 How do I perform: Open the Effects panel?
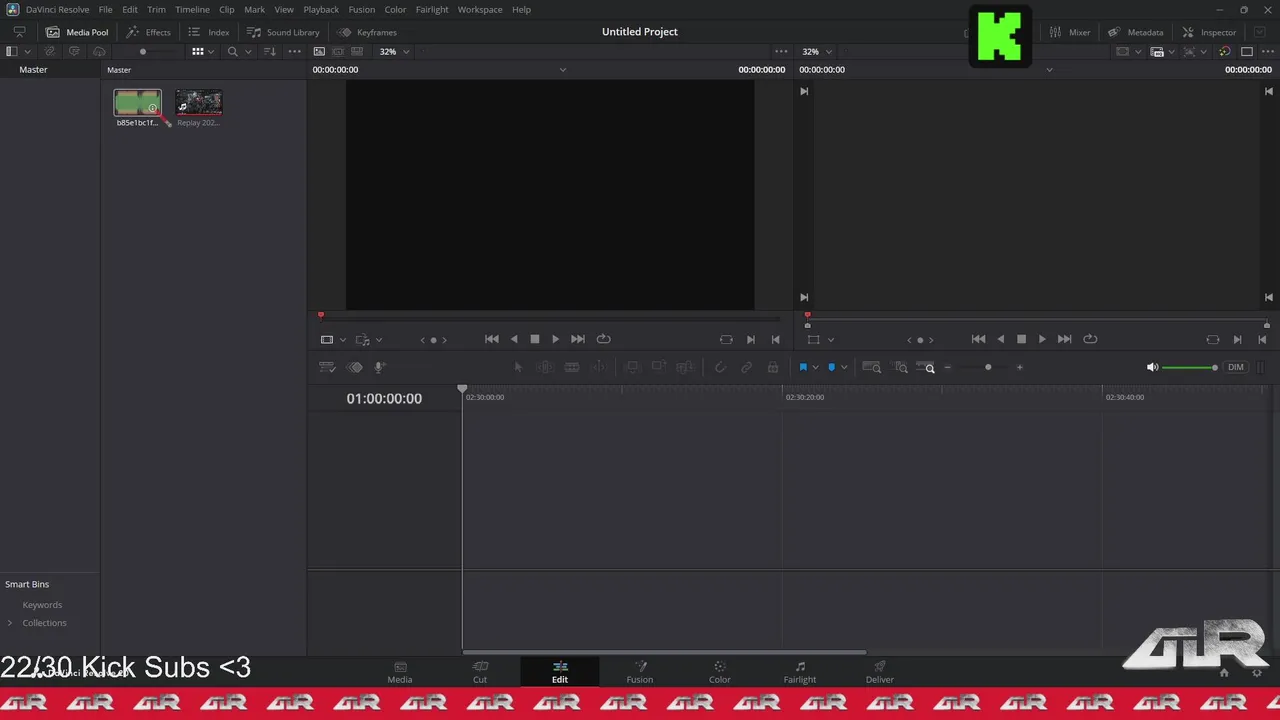pos(148,32)
